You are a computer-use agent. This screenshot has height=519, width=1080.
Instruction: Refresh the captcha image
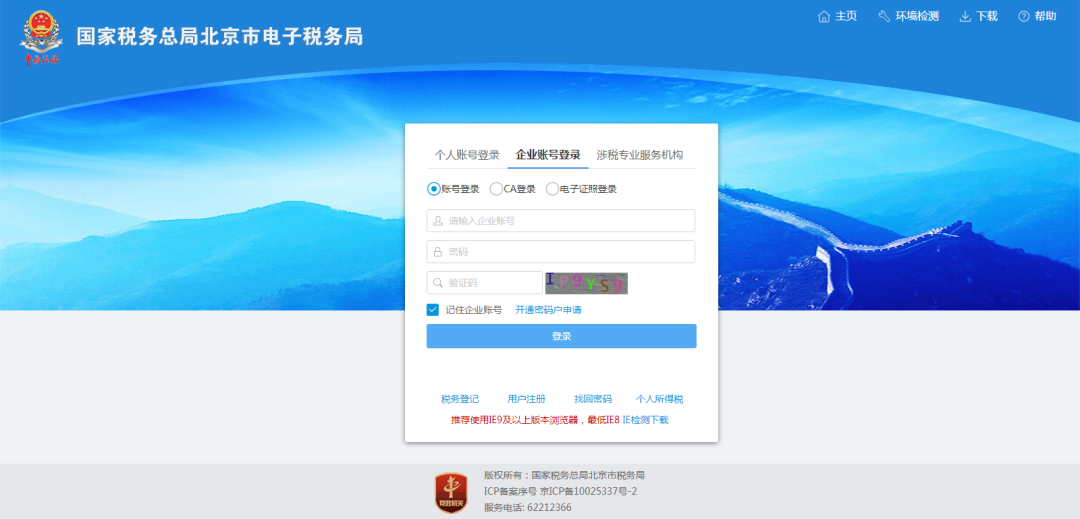[586, 283]
